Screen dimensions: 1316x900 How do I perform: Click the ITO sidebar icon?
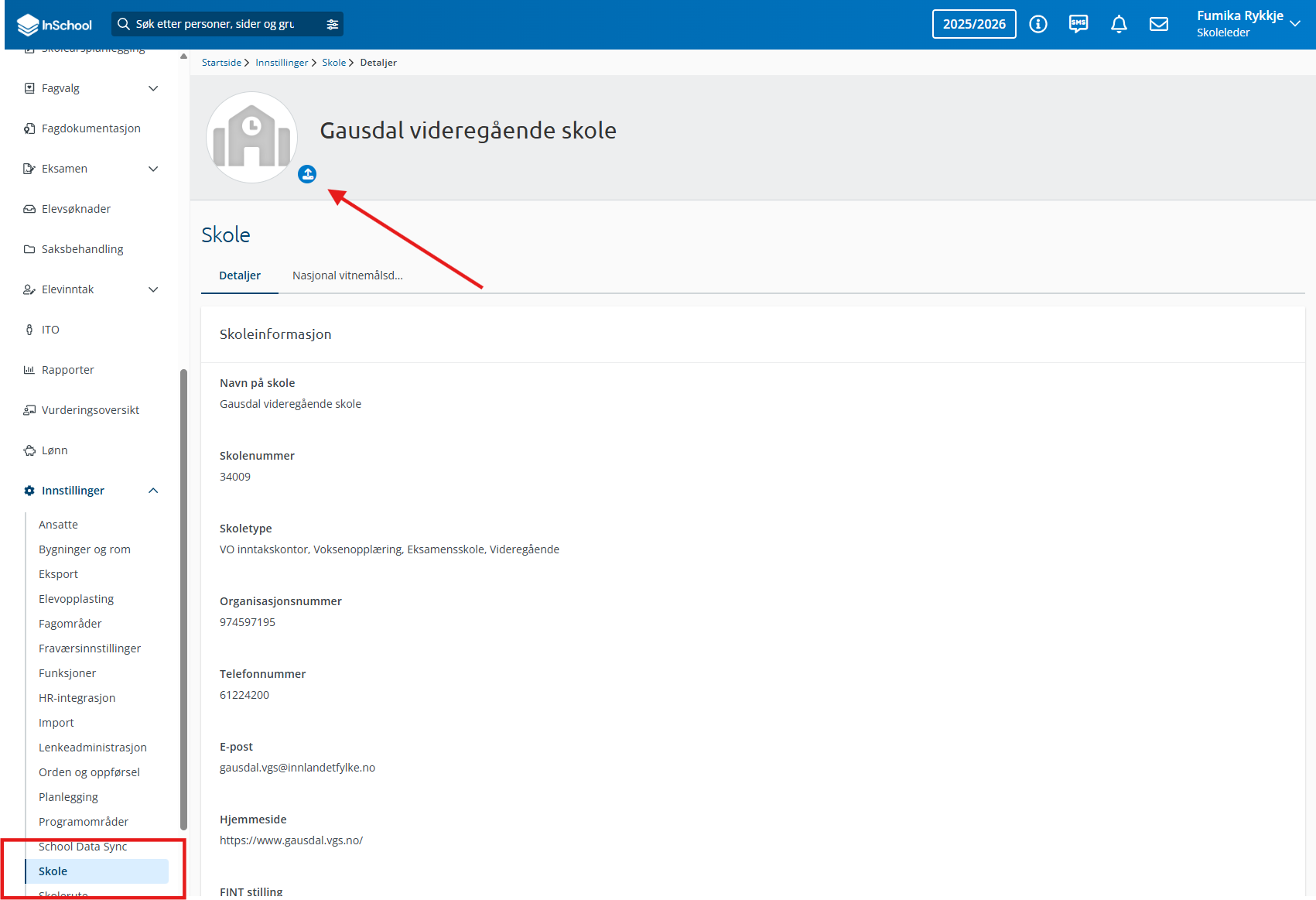click(29, 330)
